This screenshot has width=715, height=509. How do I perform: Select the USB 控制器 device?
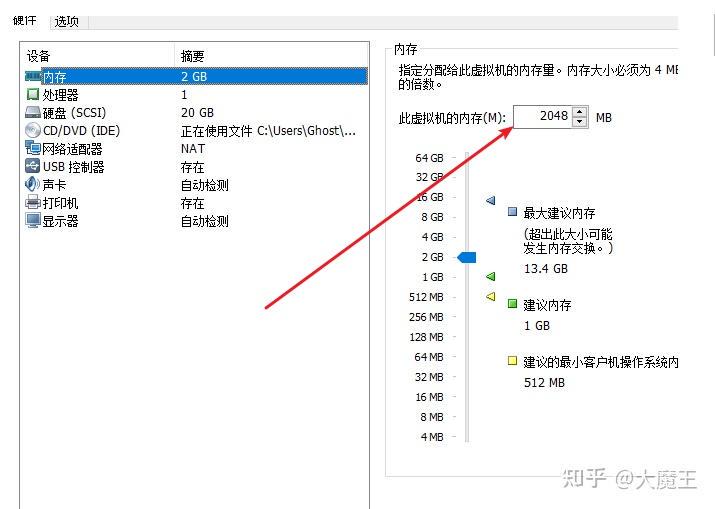pyautogui.click(x=196, y=167)
